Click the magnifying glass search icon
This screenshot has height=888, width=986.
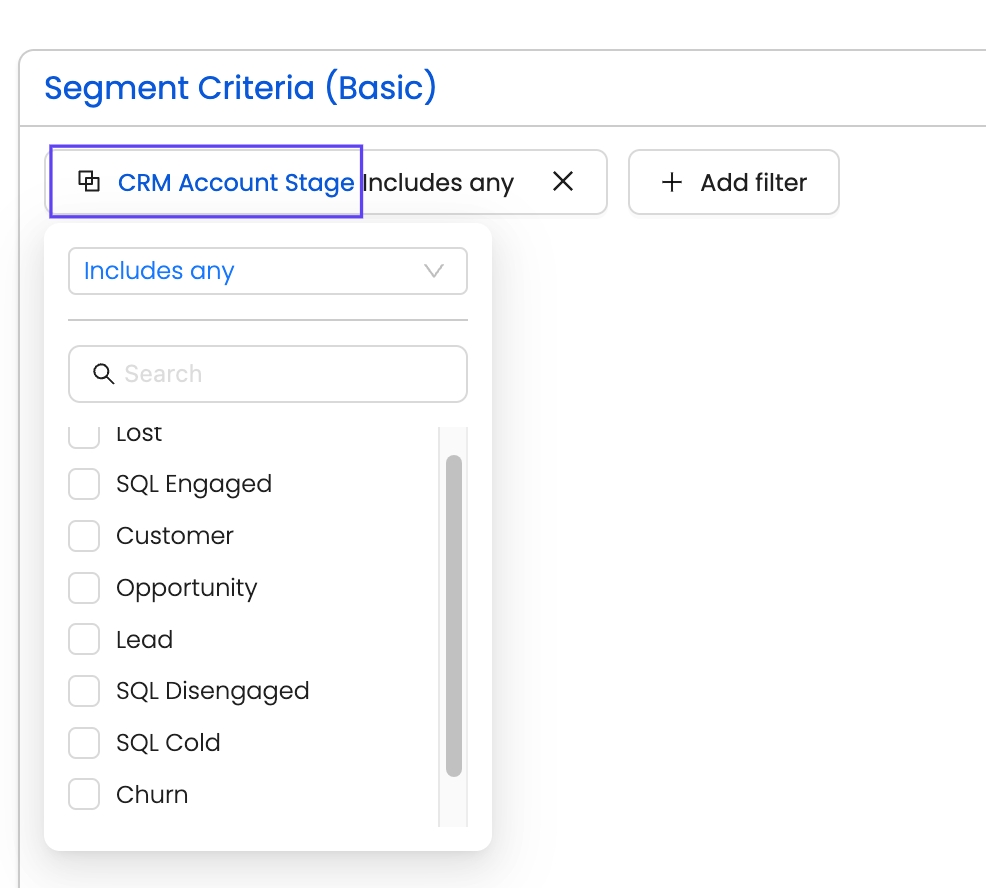pos(103,374)
